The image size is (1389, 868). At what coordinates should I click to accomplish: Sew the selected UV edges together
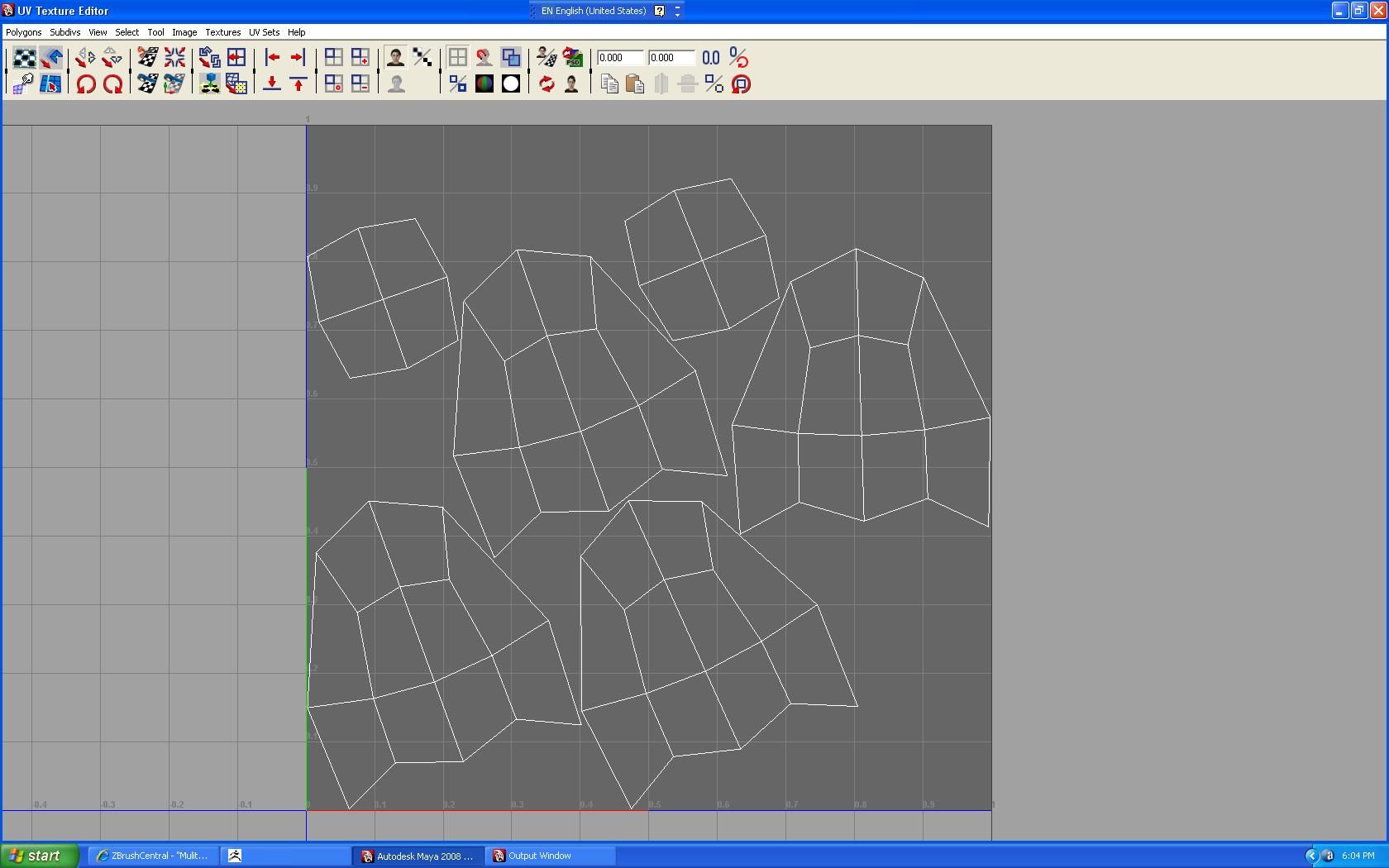tap(147, 83)
